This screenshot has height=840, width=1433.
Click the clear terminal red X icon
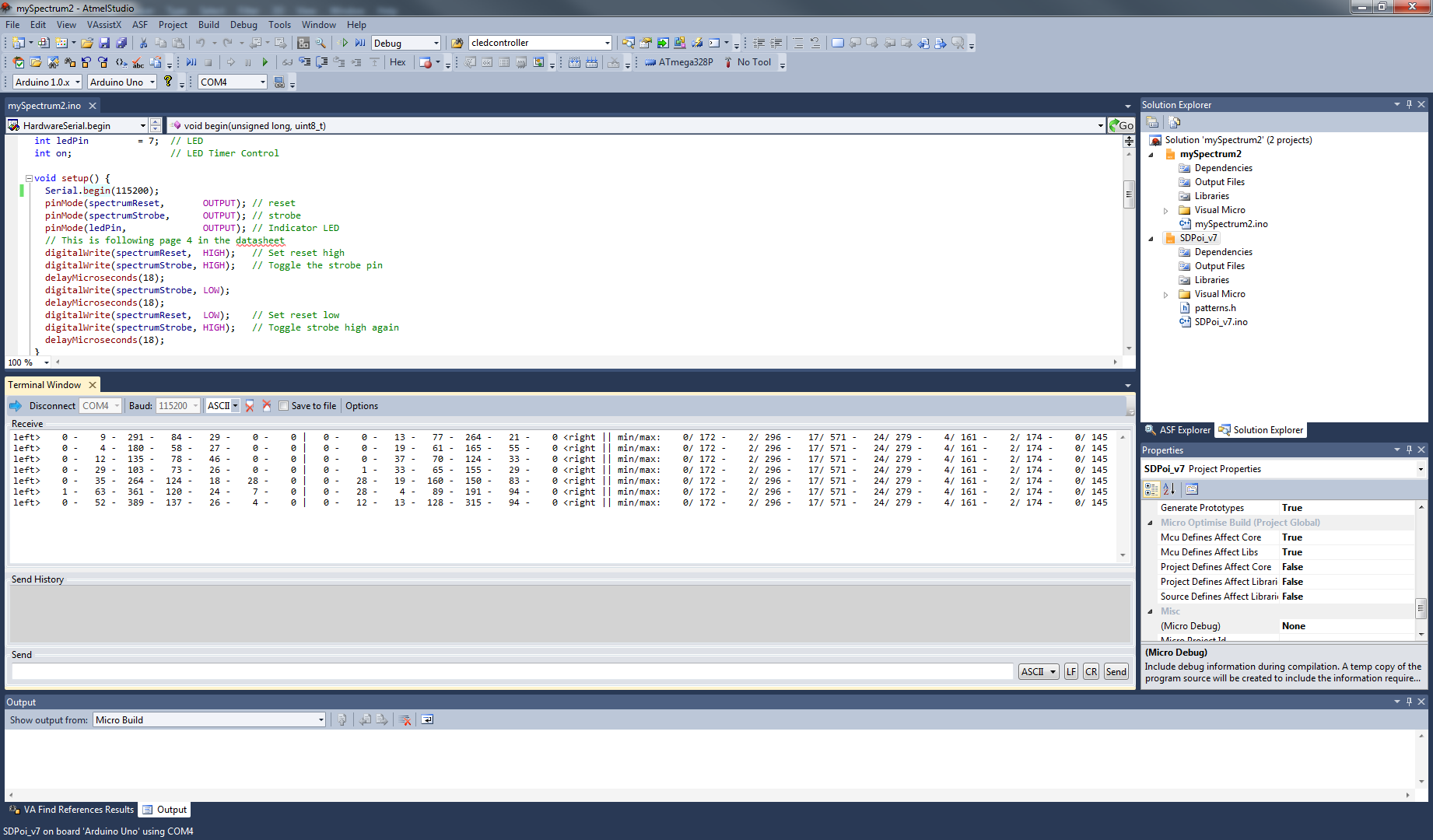250,406
